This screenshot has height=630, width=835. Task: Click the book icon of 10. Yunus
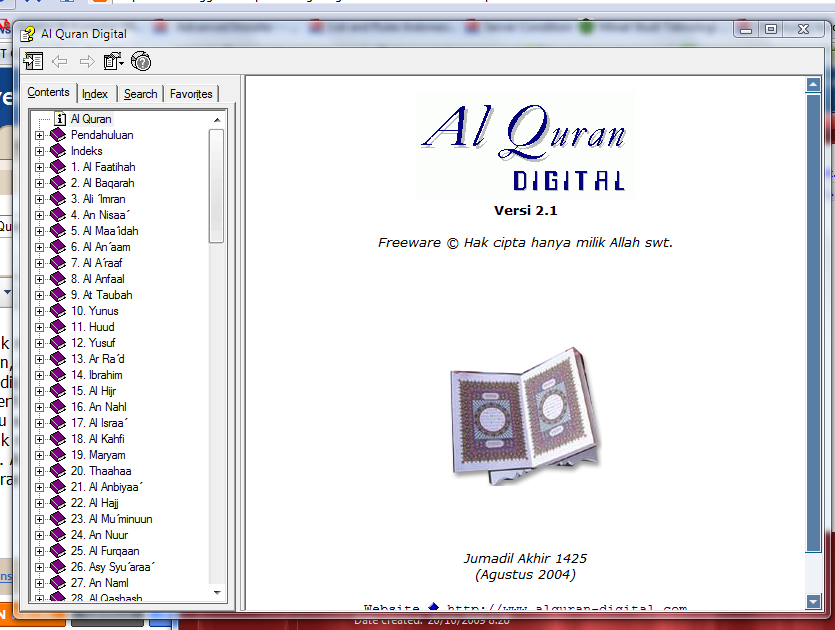pos(58,310)
